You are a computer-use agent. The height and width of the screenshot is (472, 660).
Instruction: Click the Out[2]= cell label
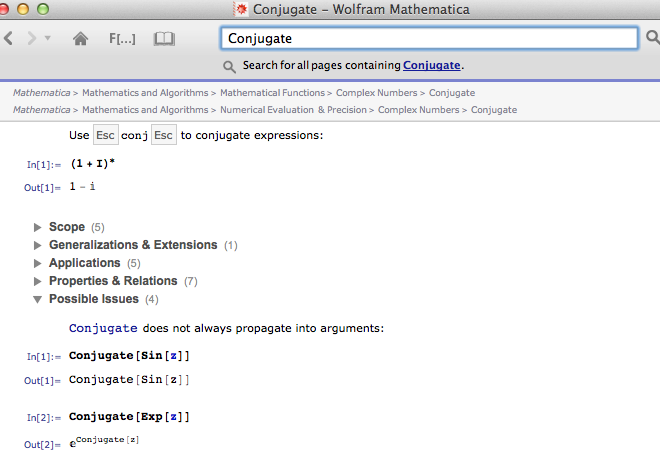coord(42,445)
